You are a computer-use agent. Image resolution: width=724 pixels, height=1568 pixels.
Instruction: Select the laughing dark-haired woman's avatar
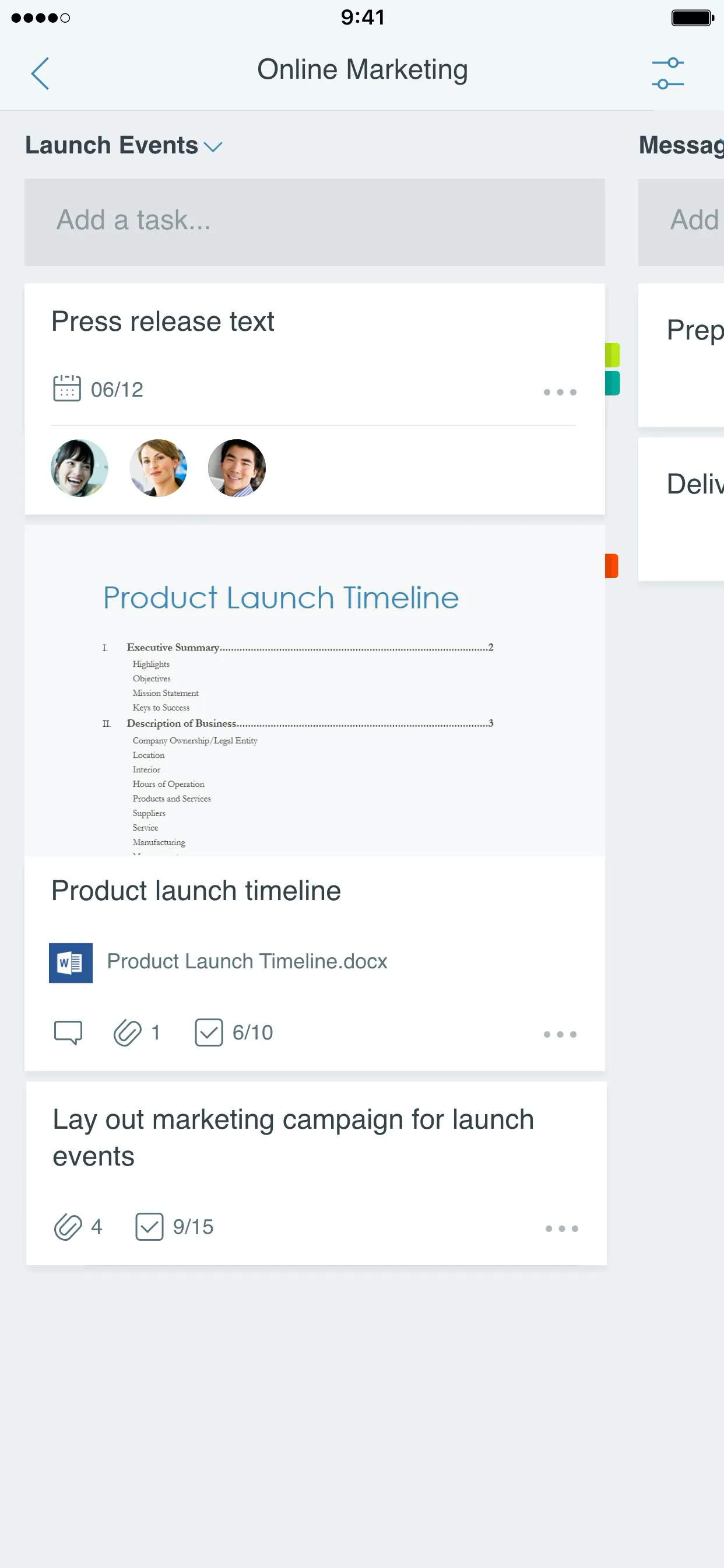tap(79, 468)
